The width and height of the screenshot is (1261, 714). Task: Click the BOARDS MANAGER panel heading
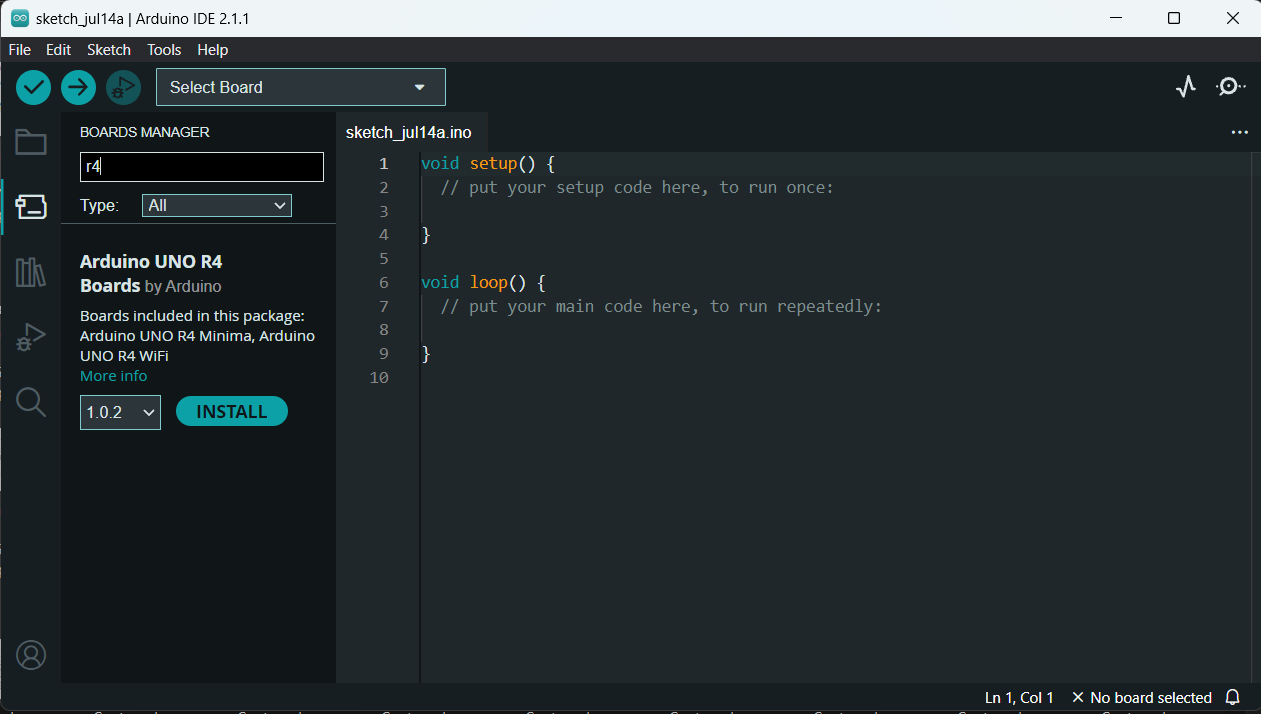[145, 132]
